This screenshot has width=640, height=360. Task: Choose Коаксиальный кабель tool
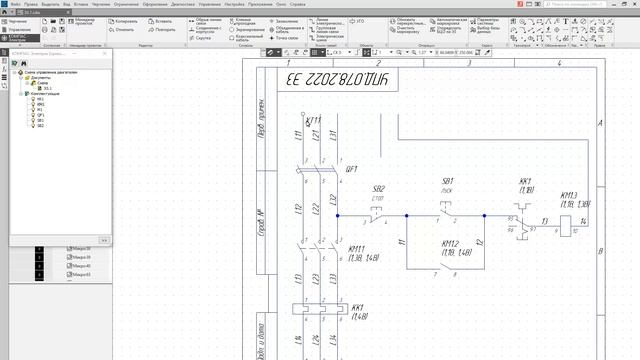coord(246,38)
